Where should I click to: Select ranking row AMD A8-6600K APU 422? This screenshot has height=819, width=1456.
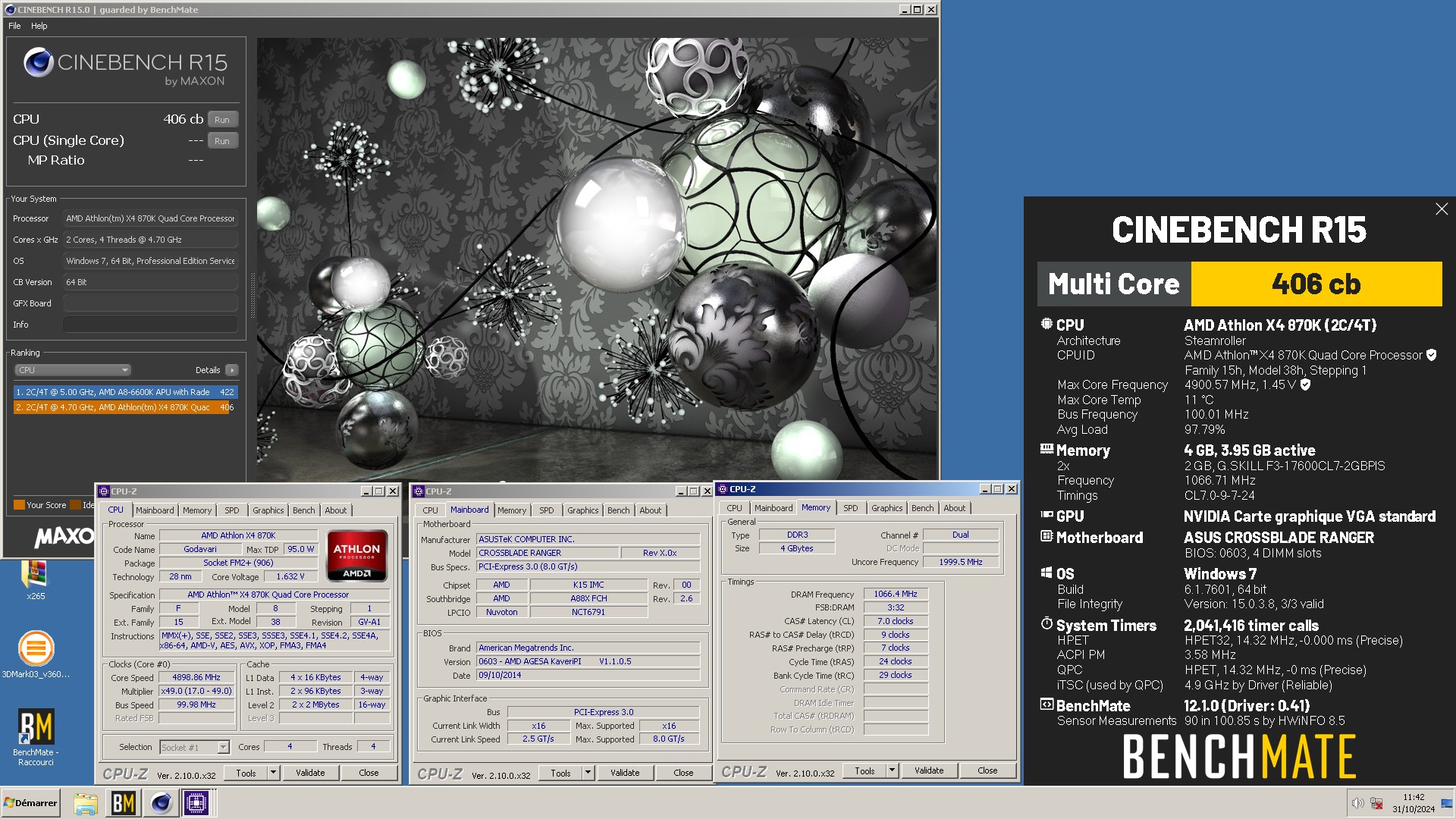tap(126, 392)
